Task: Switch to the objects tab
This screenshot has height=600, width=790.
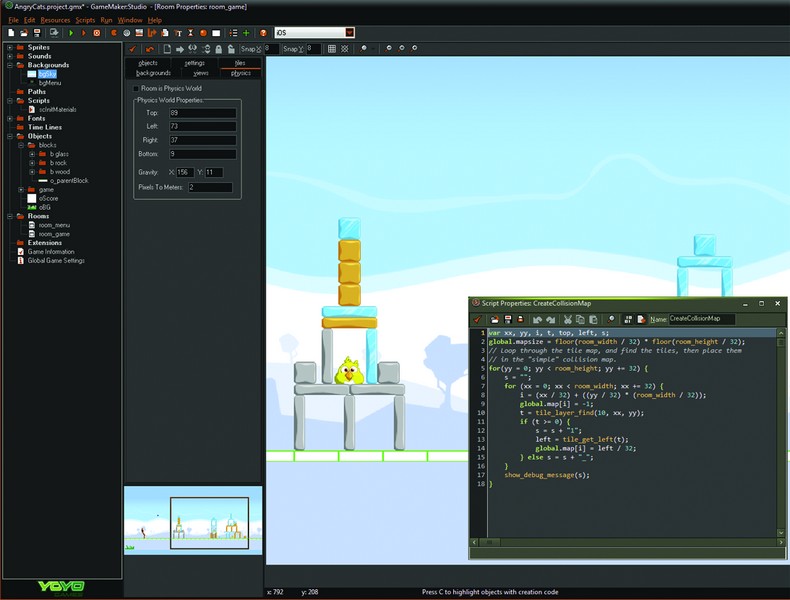Action: [x=148, y=63]
